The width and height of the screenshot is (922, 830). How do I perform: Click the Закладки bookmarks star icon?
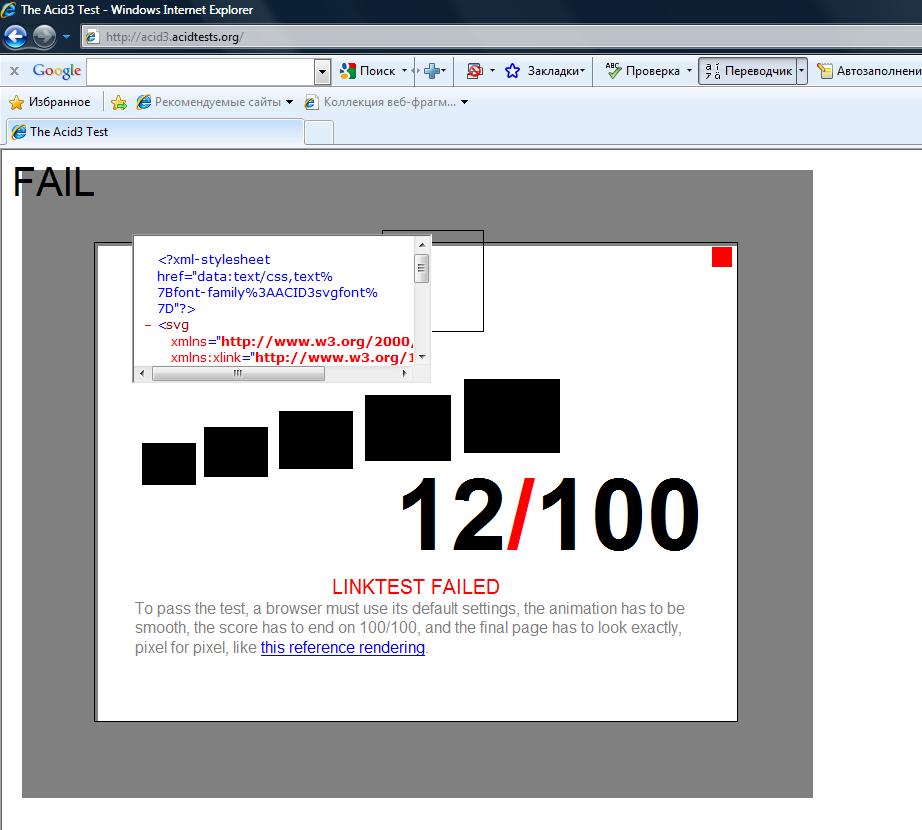pos(513,71)
